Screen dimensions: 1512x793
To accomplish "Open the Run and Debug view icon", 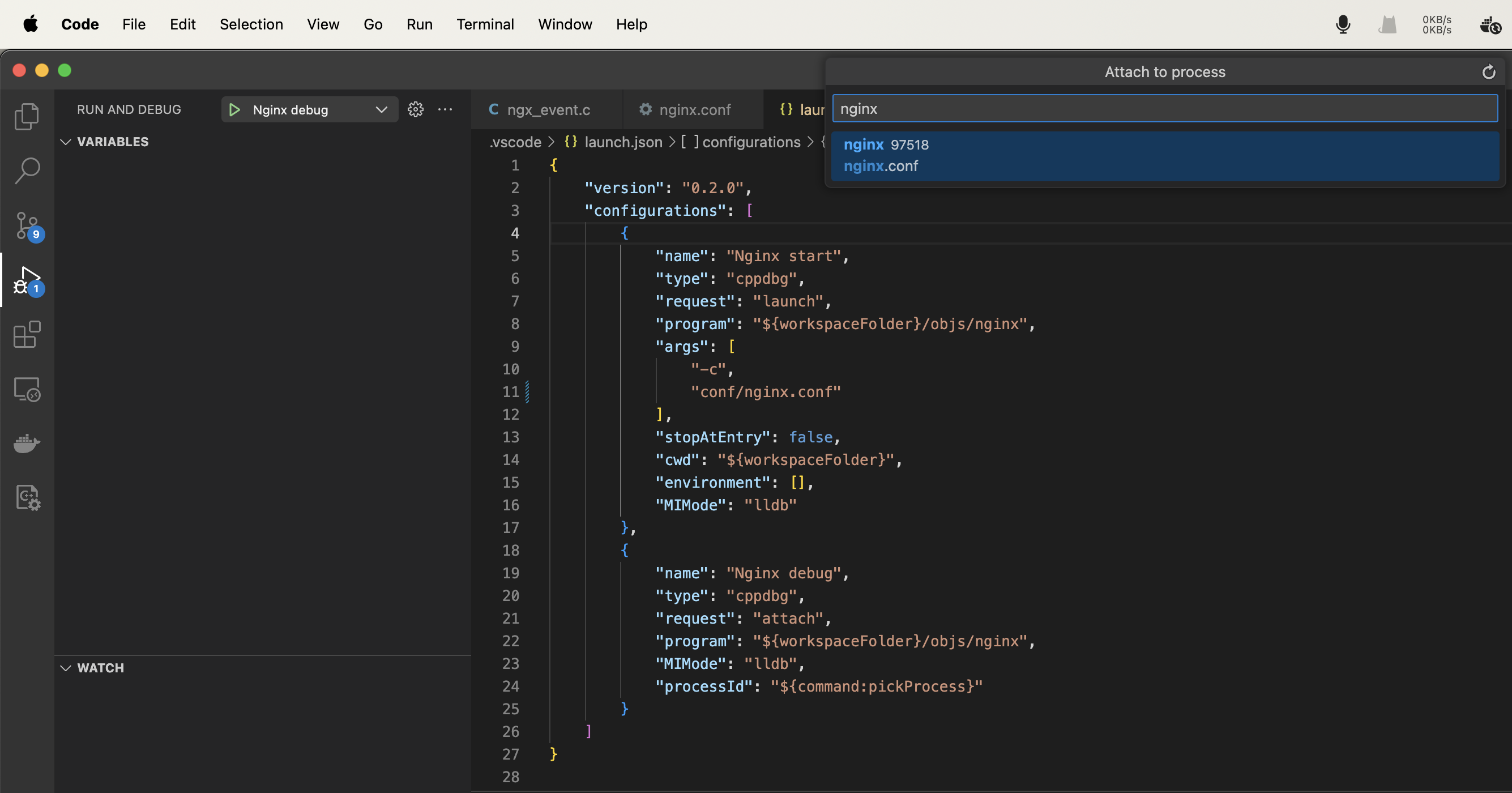I will click(28, 280).
